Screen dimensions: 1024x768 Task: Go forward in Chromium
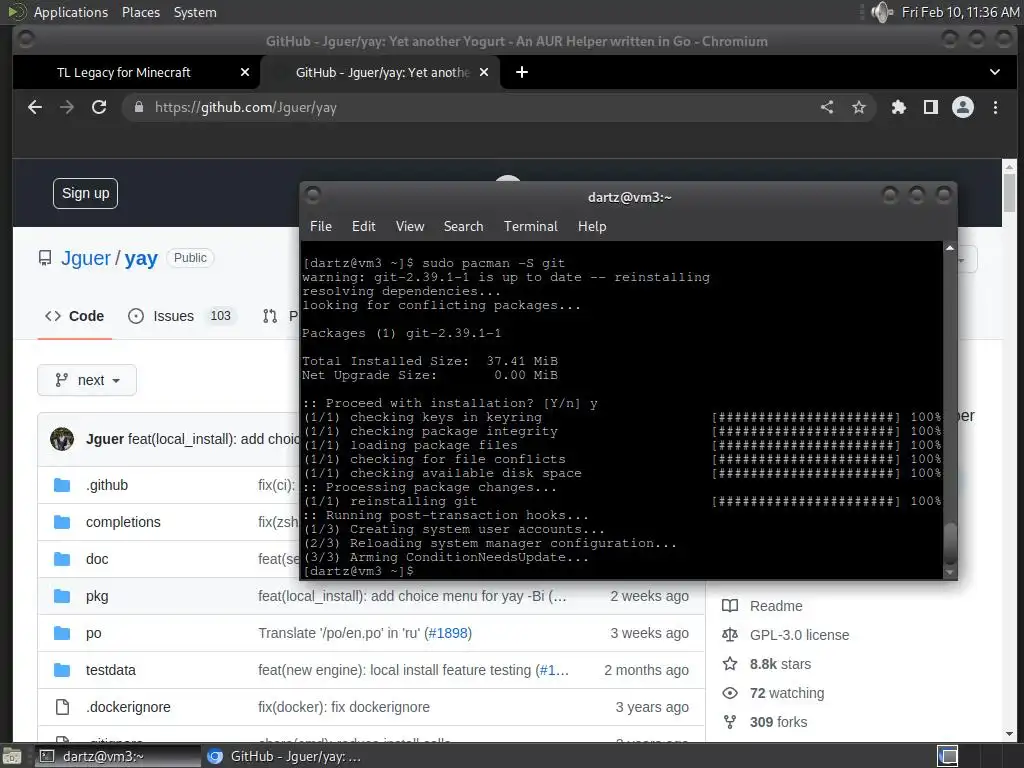coord(67,107)
